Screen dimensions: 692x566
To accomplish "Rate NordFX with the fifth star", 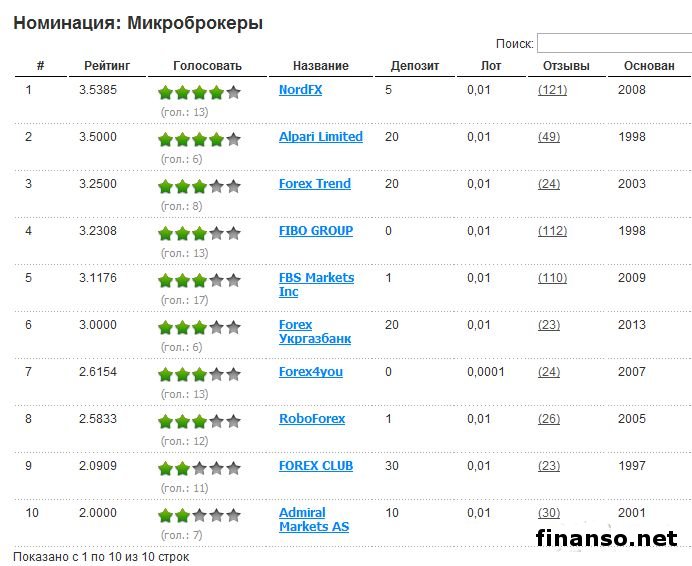I will (x=233, y=93).
